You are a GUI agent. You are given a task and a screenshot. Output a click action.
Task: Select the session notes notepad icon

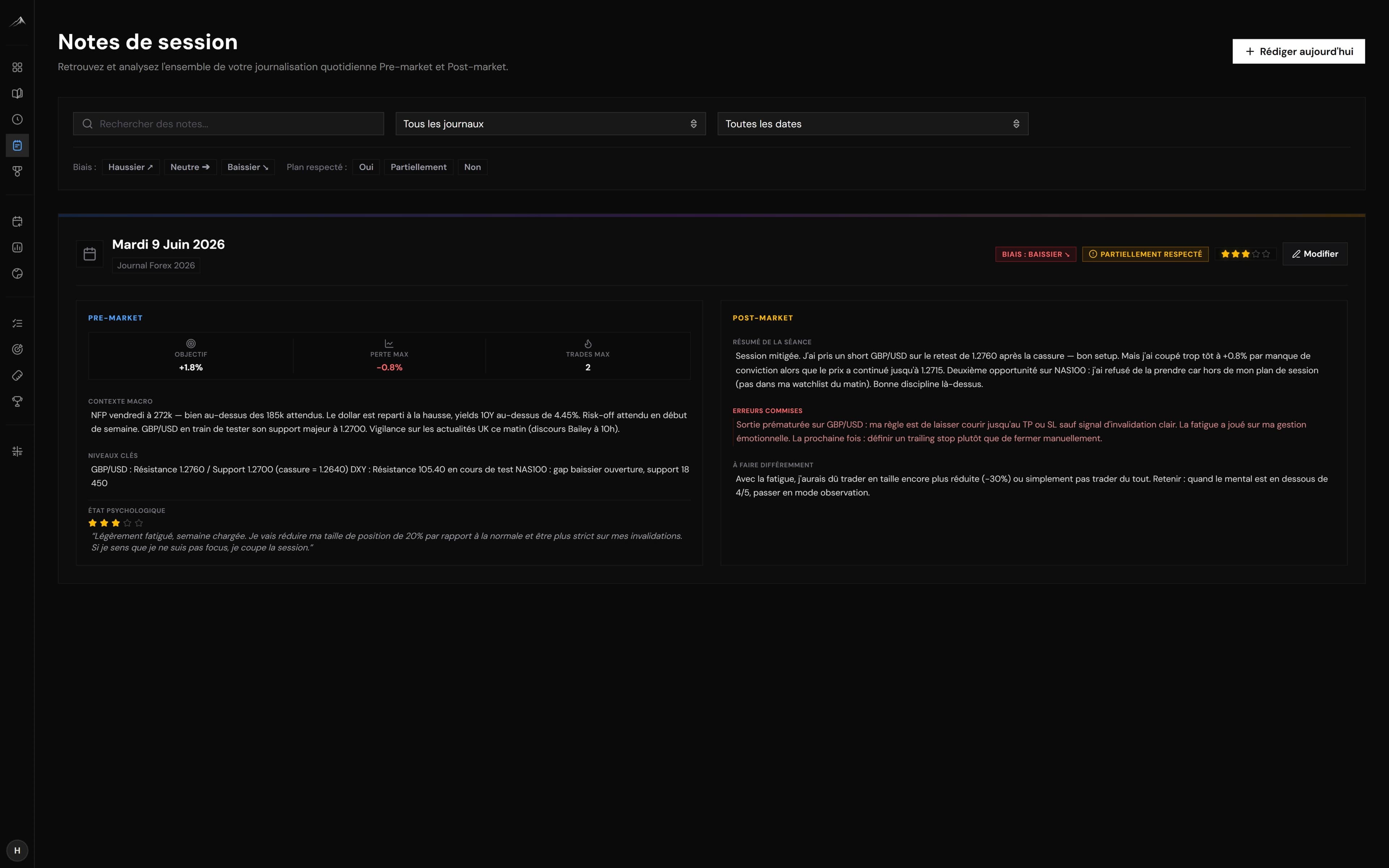click(x=17, y=145)
